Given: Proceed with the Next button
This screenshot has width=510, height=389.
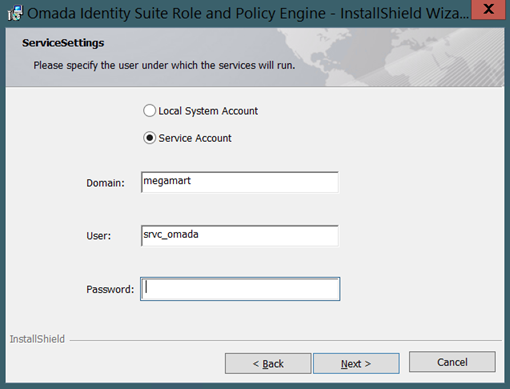Looking at the screenshot, I should (x=356, y=363).
